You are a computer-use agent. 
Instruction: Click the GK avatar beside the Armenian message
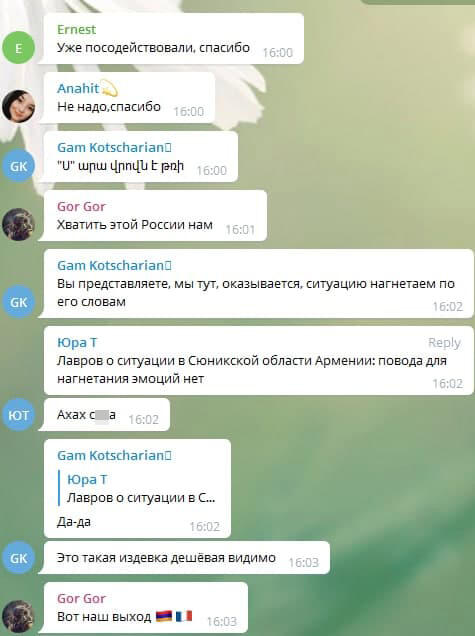tap(19, 166)
